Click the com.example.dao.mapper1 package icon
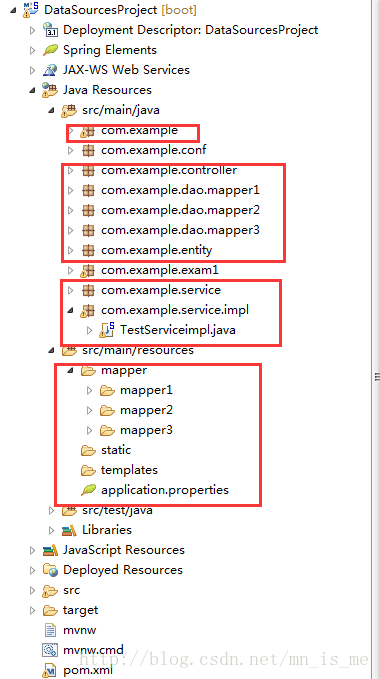The height and width of the screenshot is (679, 380). coord(88,190)
